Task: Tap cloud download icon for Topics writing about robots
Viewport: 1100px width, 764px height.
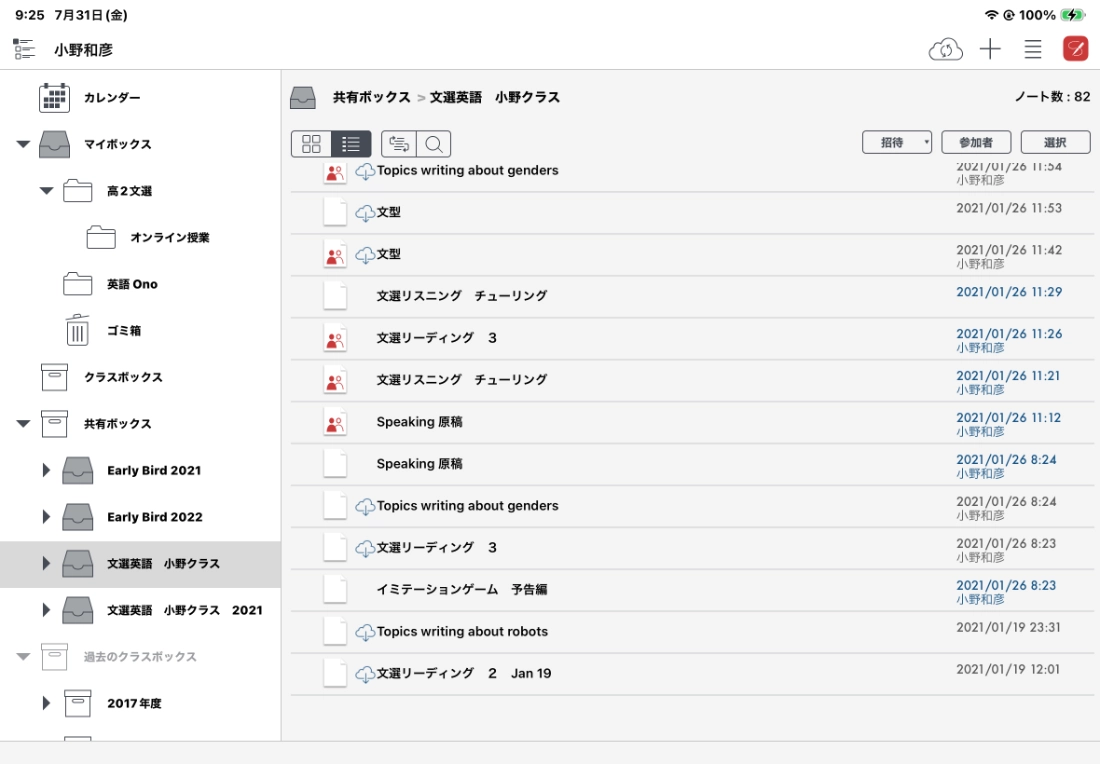Action: (x=365, y=632)
